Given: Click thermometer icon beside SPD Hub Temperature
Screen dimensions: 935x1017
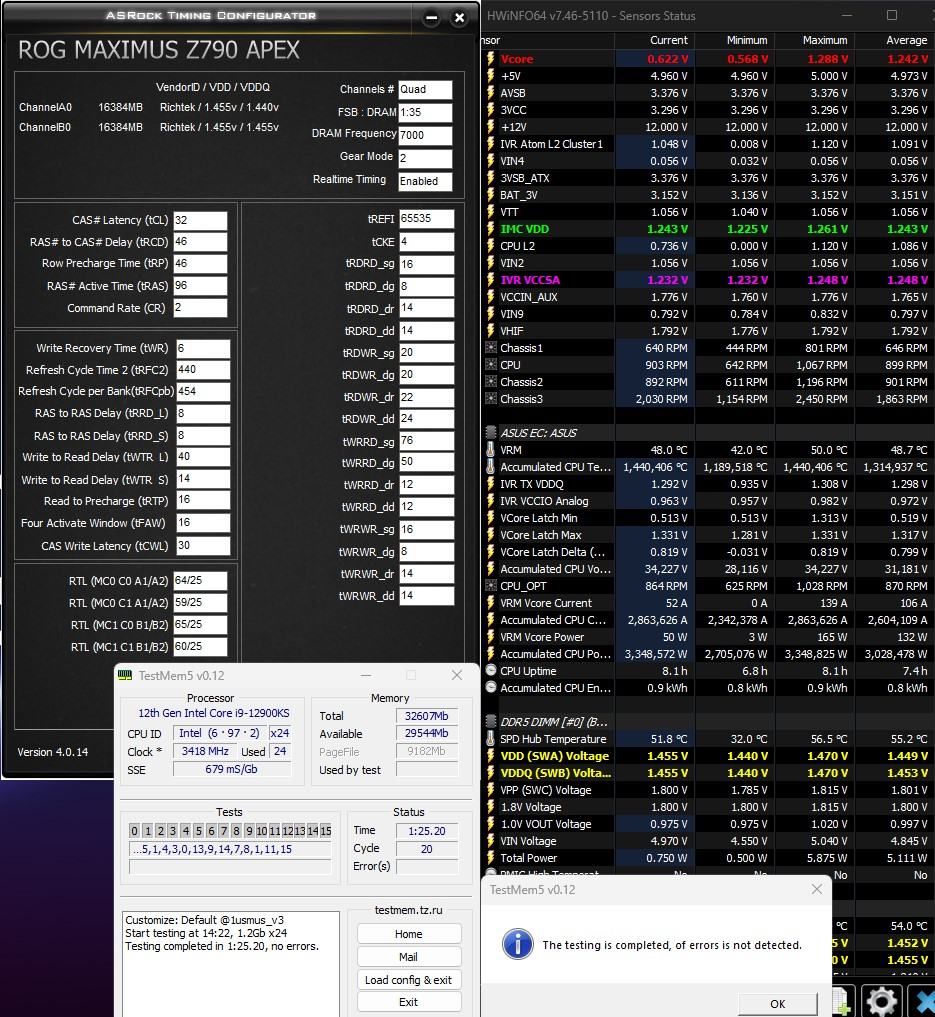Looking at the screenshot, I should [491, 739].
